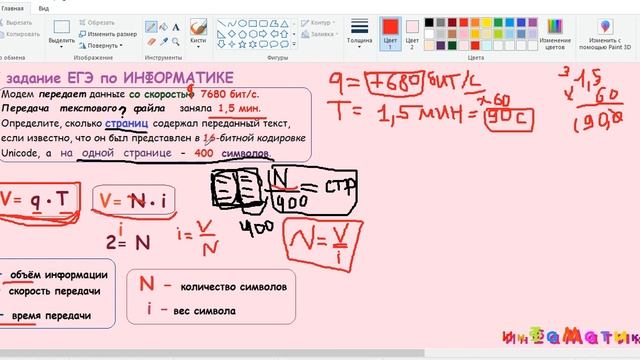Activate the Цвет 1 foreground color box
The image size is (640, 360).
(x=390, y=34)
